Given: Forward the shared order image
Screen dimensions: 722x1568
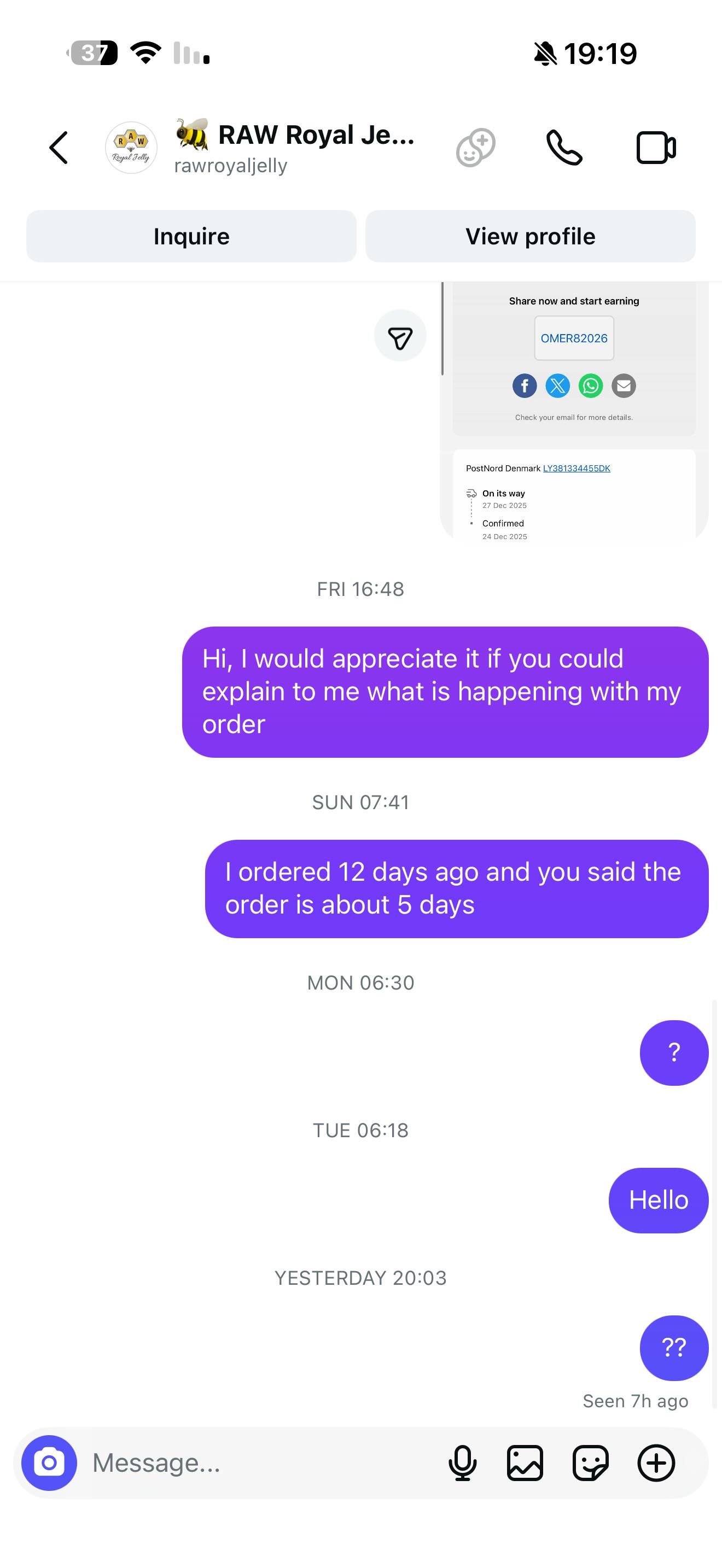Looking at the screenshot, I should pyautogui.click(x=400, y=336).
